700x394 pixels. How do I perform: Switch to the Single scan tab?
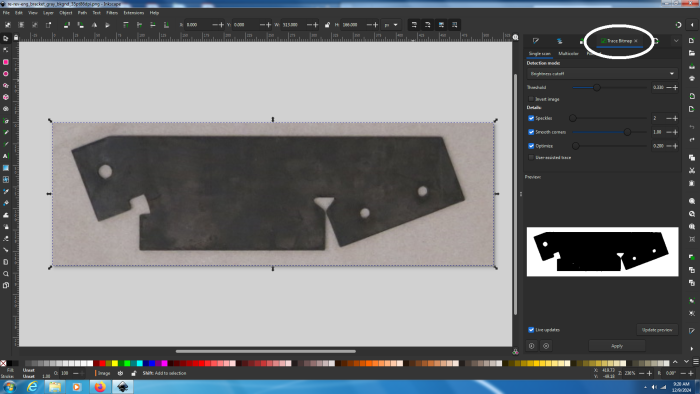click(x=540, y=54)
